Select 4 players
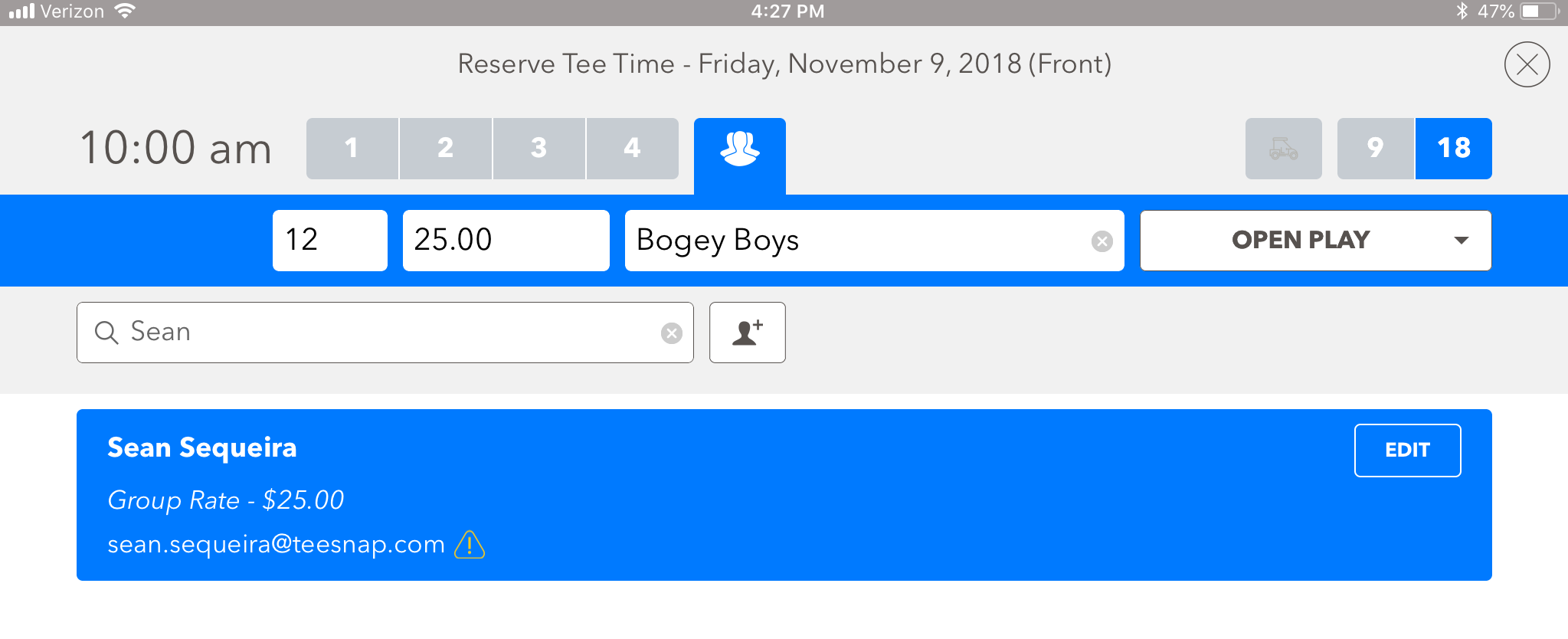1568x639 pixels. [x=633, y=149]
